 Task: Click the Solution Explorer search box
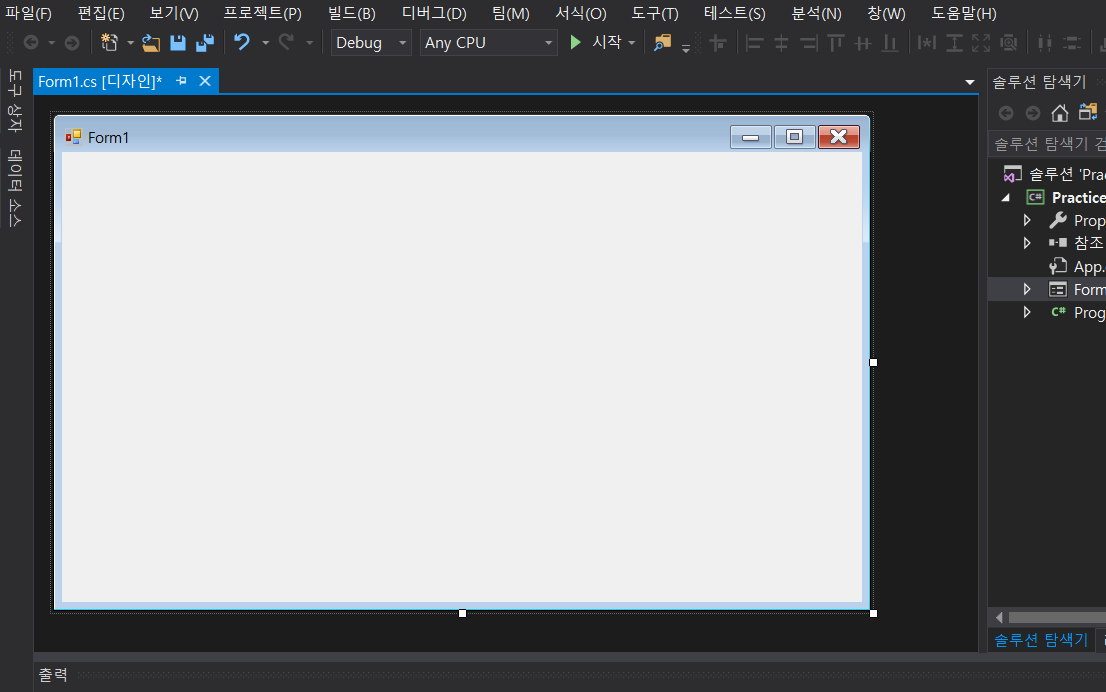tap(1048, 144)
